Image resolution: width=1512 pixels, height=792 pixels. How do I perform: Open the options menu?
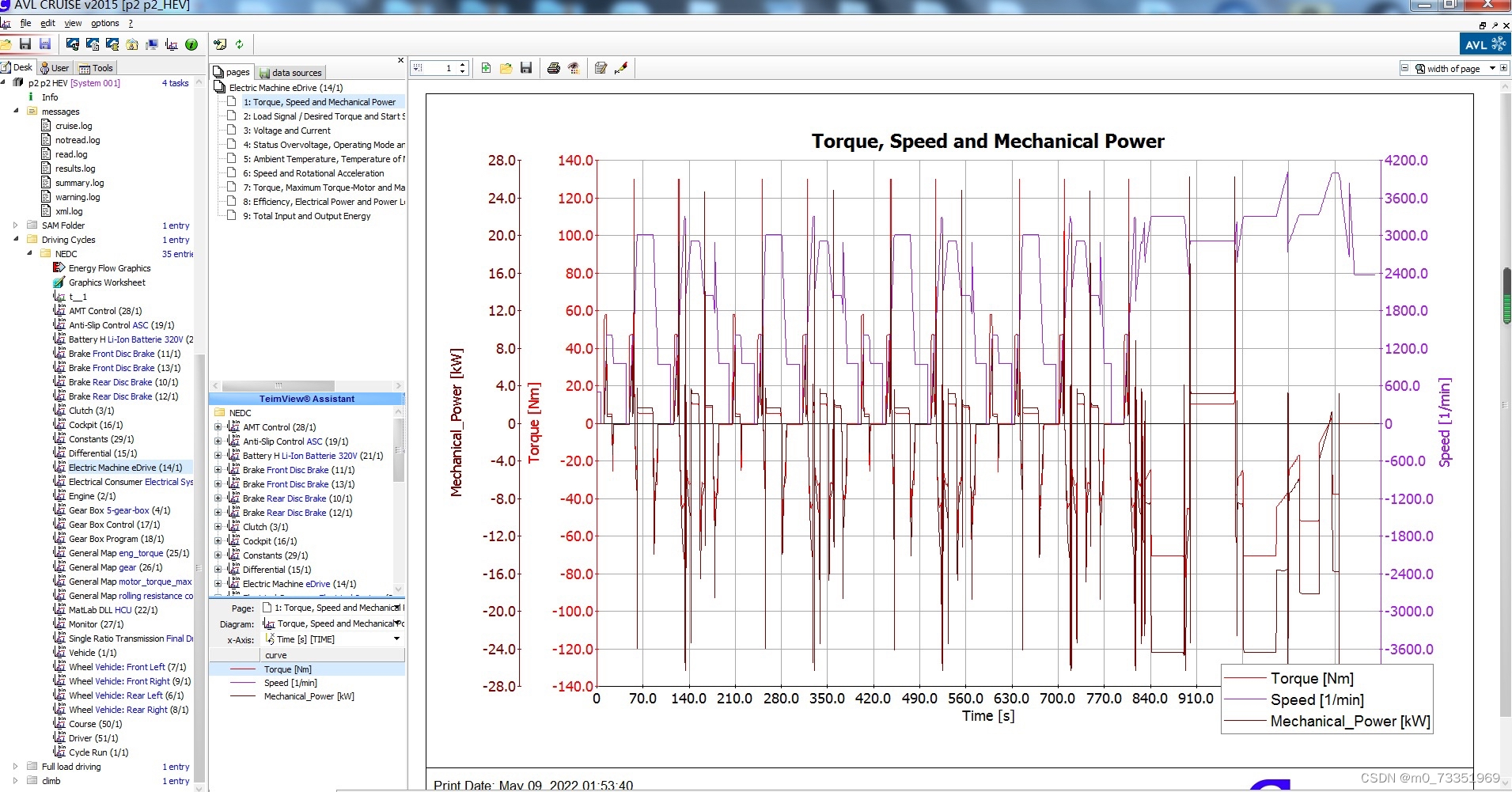coord(104,23)
